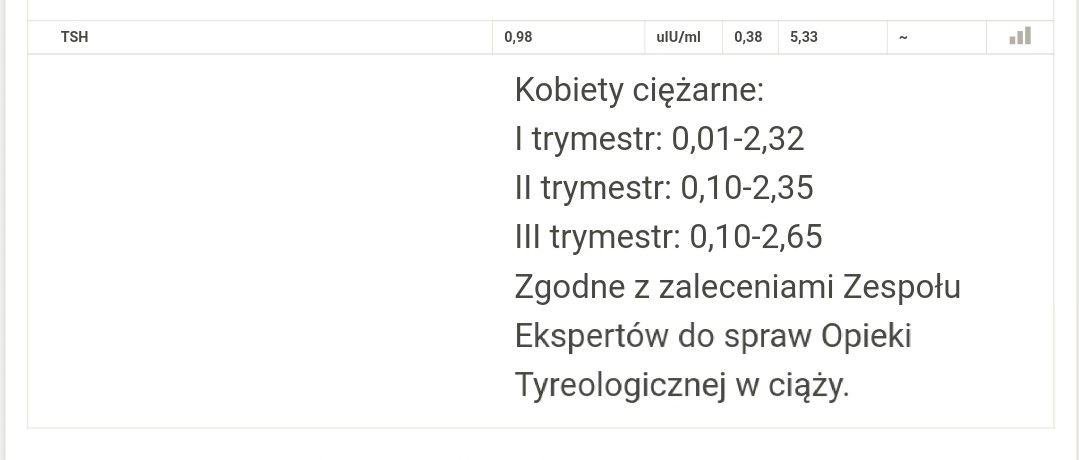Click the range value 0,10-2,35
1079x460 pixels.
[747, 188]
